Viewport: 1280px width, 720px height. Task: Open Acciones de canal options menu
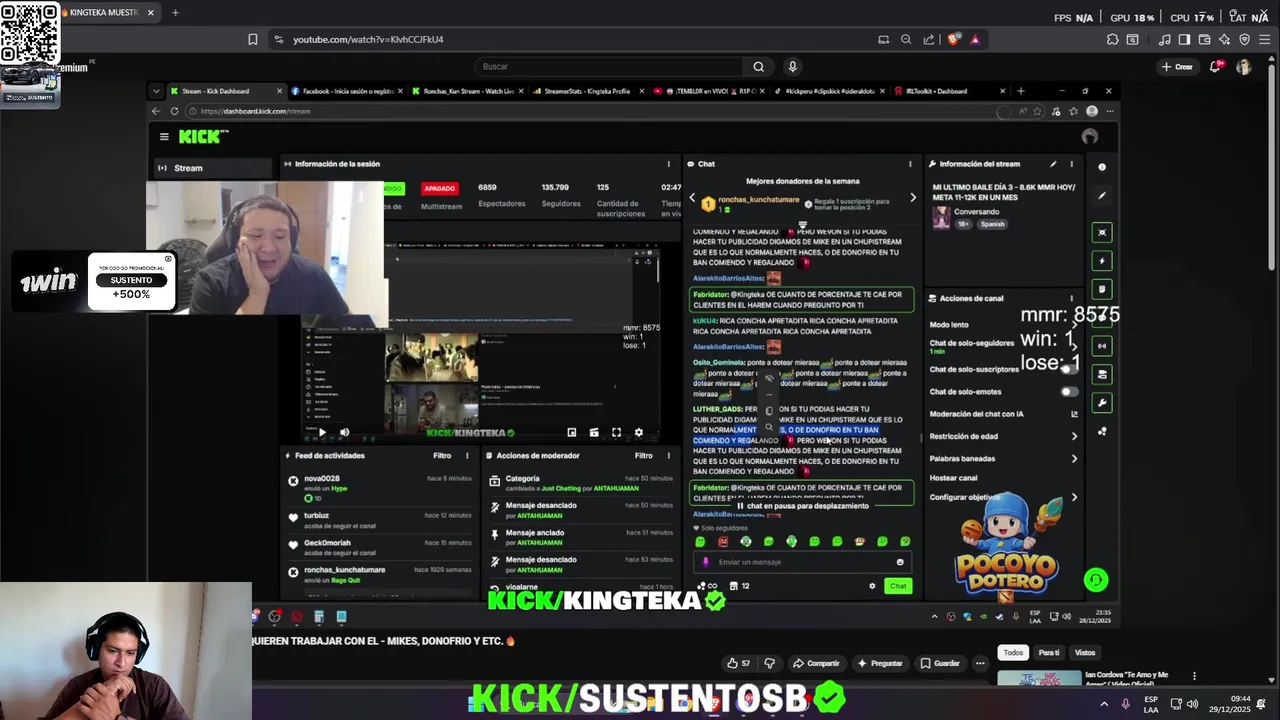coord(1072,298)
